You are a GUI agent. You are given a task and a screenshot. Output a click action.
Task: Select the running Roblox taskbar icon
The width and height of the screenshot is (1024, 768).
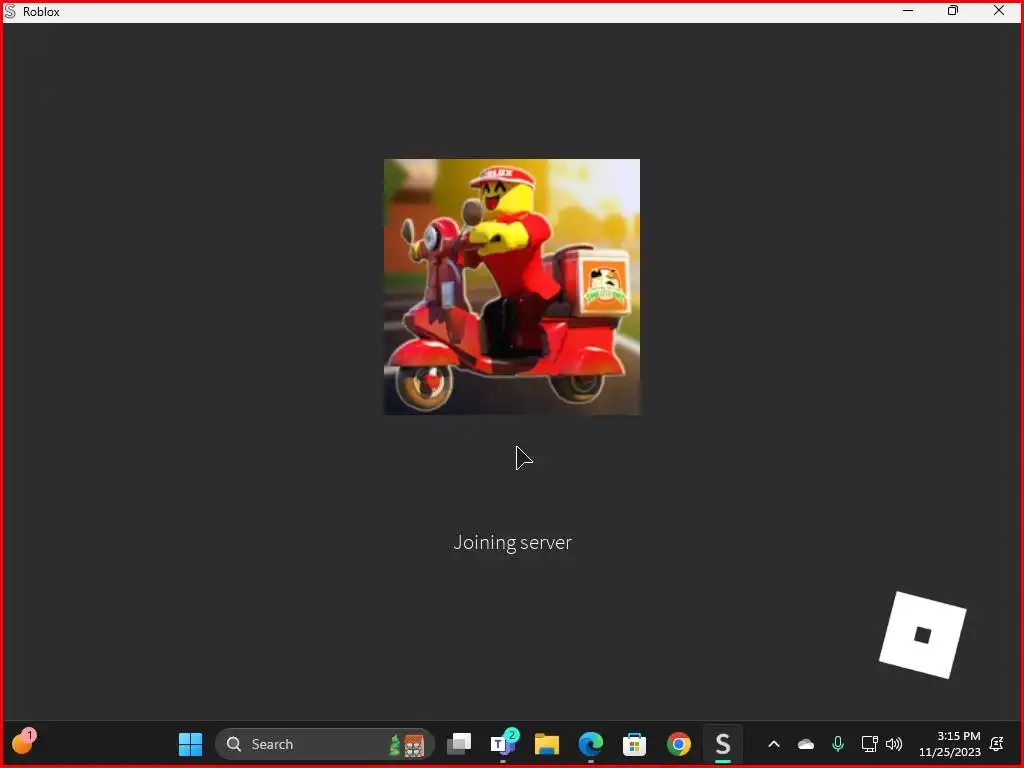(722, 744)
